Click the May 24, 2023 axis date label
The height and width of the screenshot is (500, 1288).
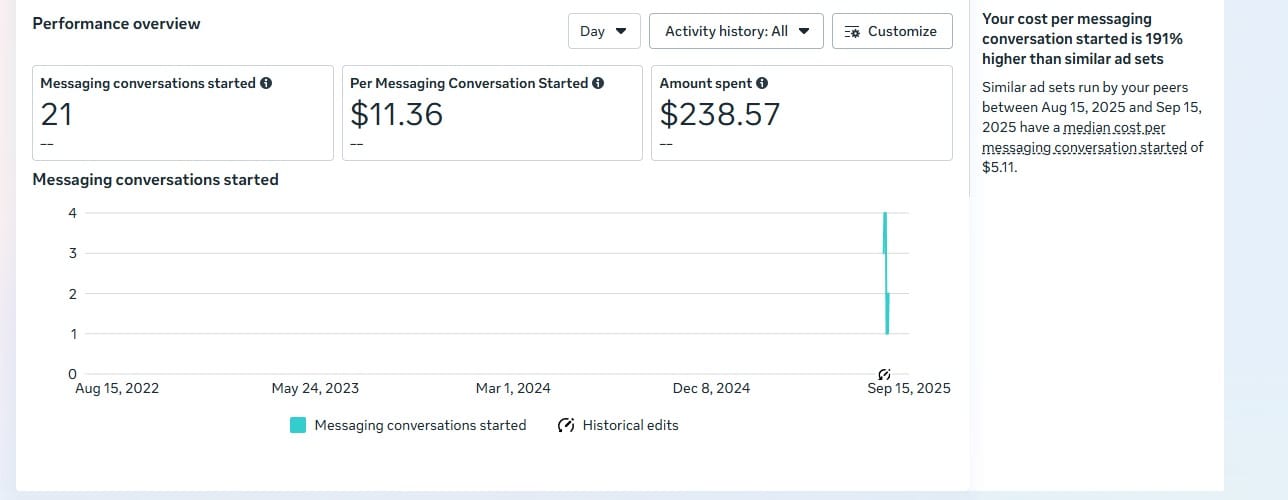tap(315, 388)
